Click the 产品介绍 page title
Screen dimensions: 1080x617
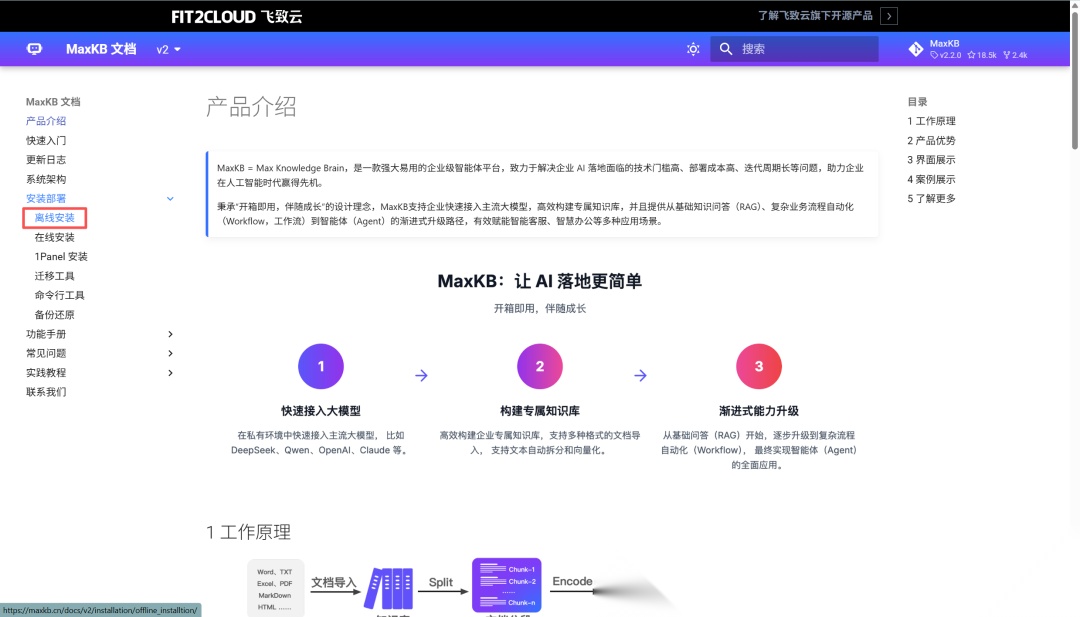tap(251, 107)
